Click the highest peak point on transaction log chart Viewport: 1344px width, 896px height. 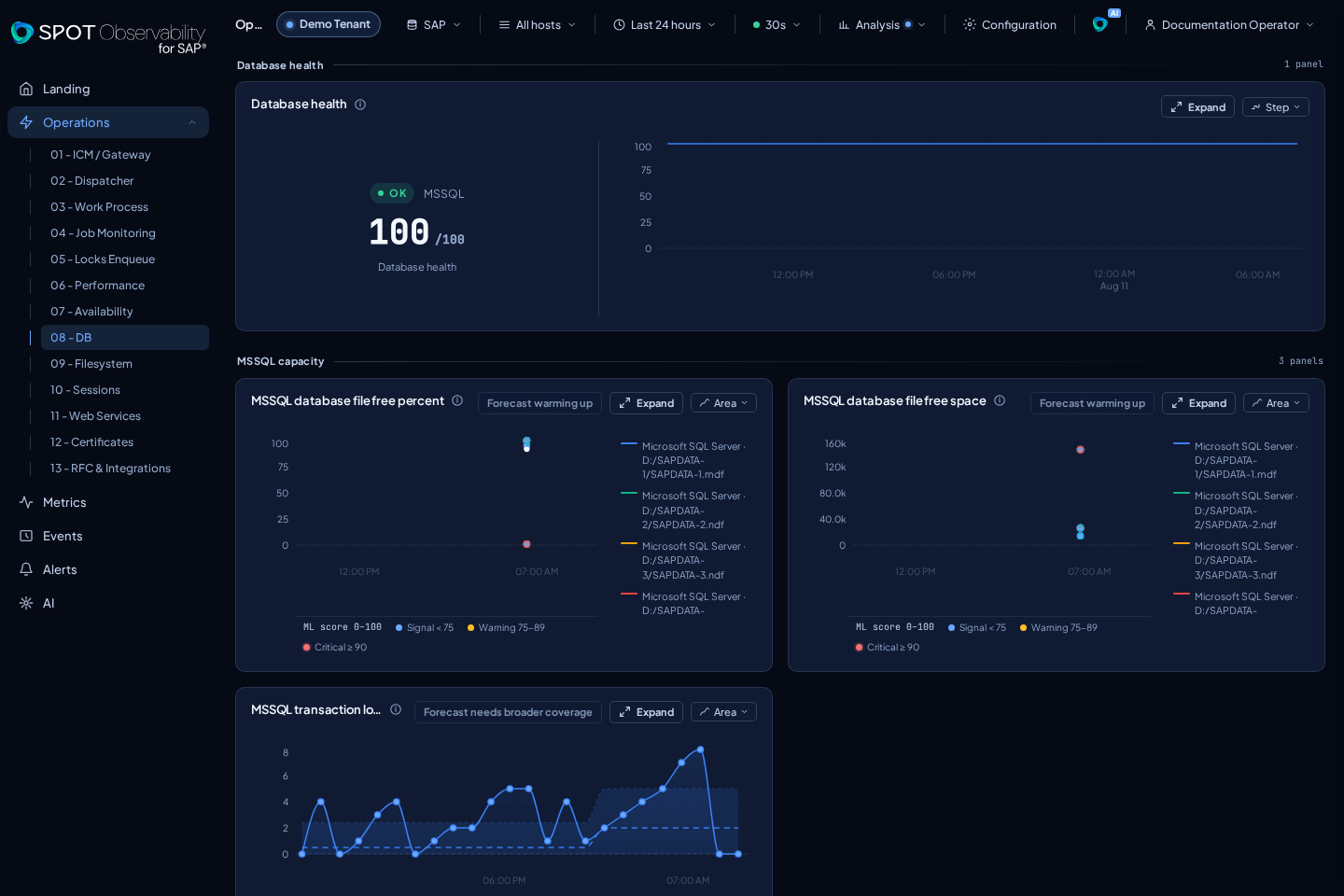coord(700,749)
